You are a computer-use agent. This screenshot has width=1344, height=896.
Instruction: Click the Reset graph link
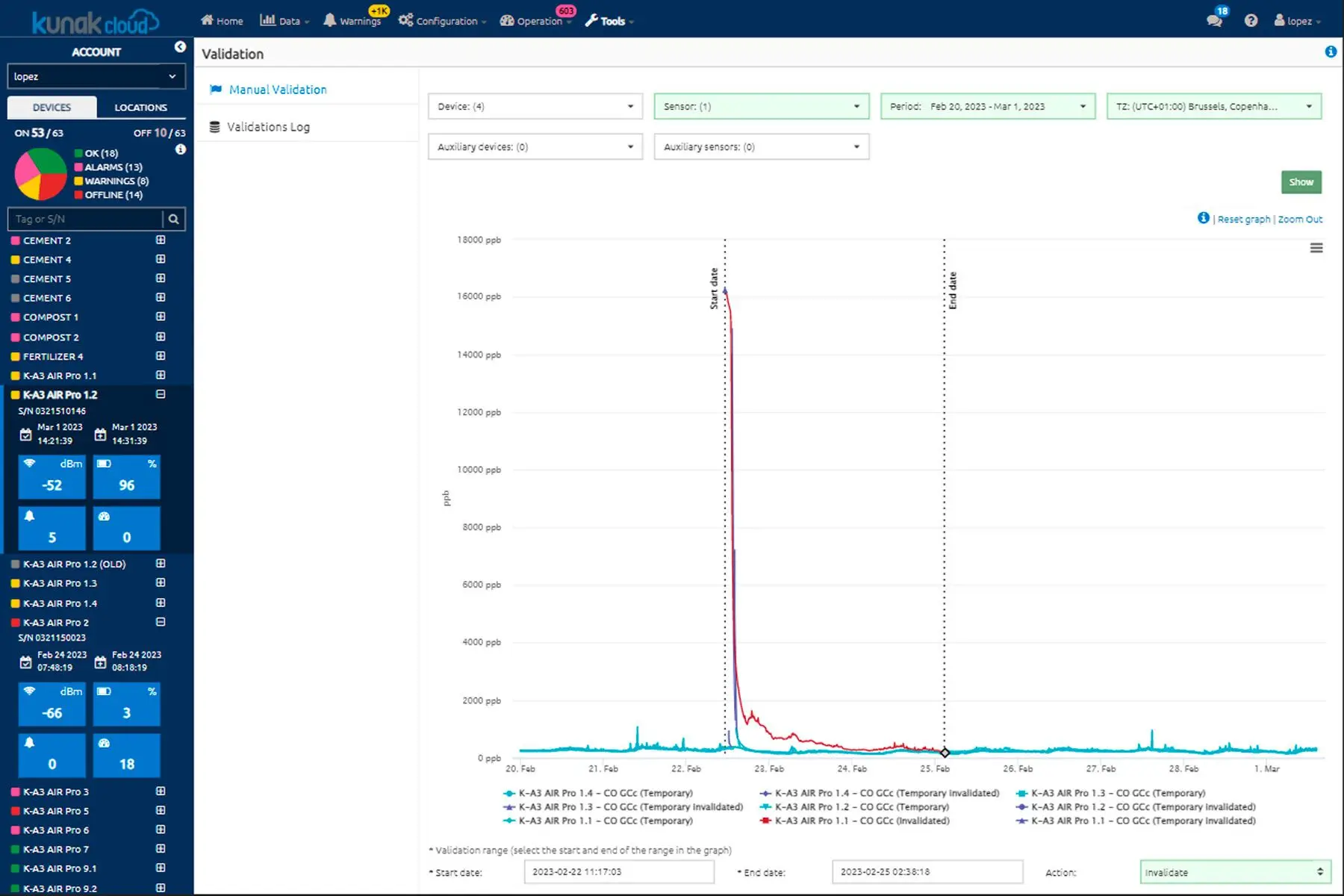(x=1244, y=219)
